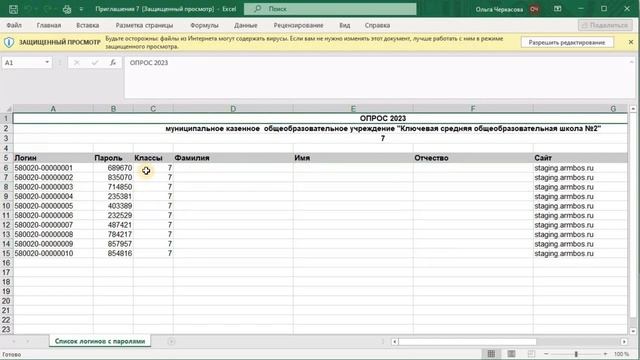
Task: Click the formula bar text ОПРОС 2023
Action: click(x=149, y=63)
